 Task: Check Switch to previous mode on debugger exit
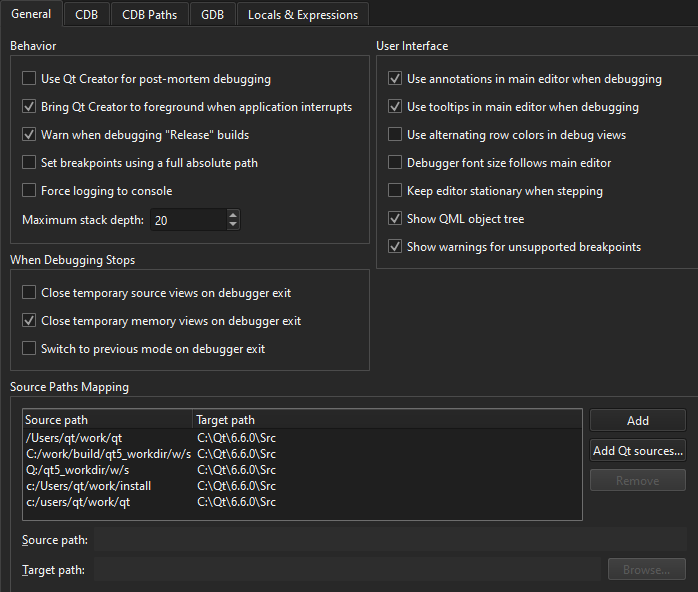click(29, 349)
